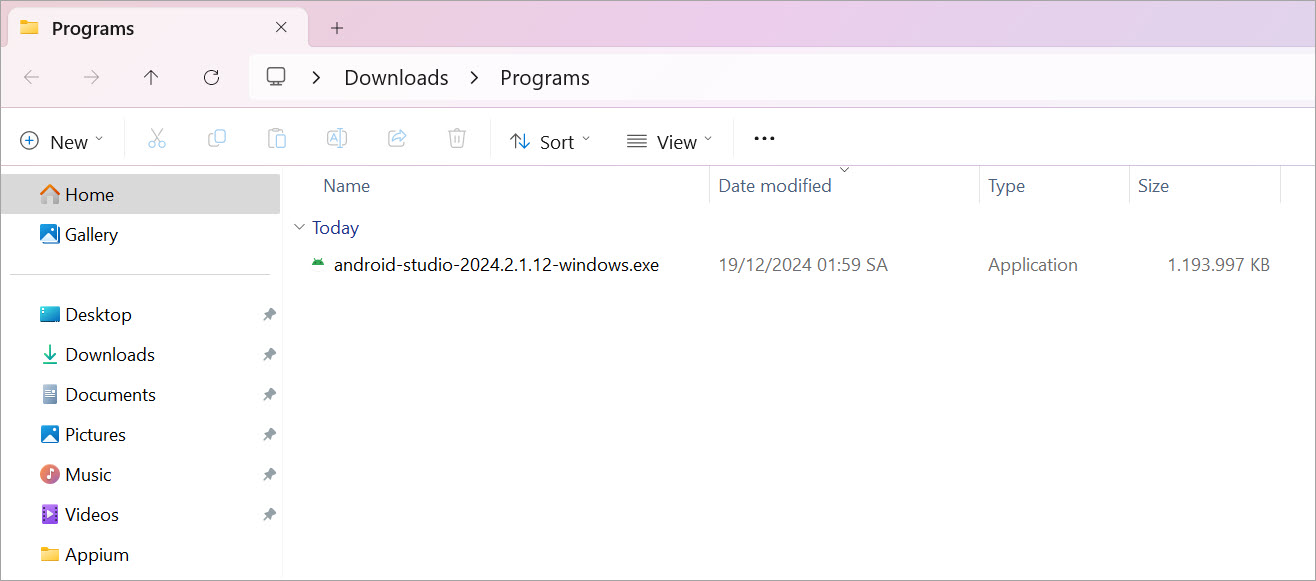Sort by Size column header
The image size is (1316, 581).
tap(1153, 186)
